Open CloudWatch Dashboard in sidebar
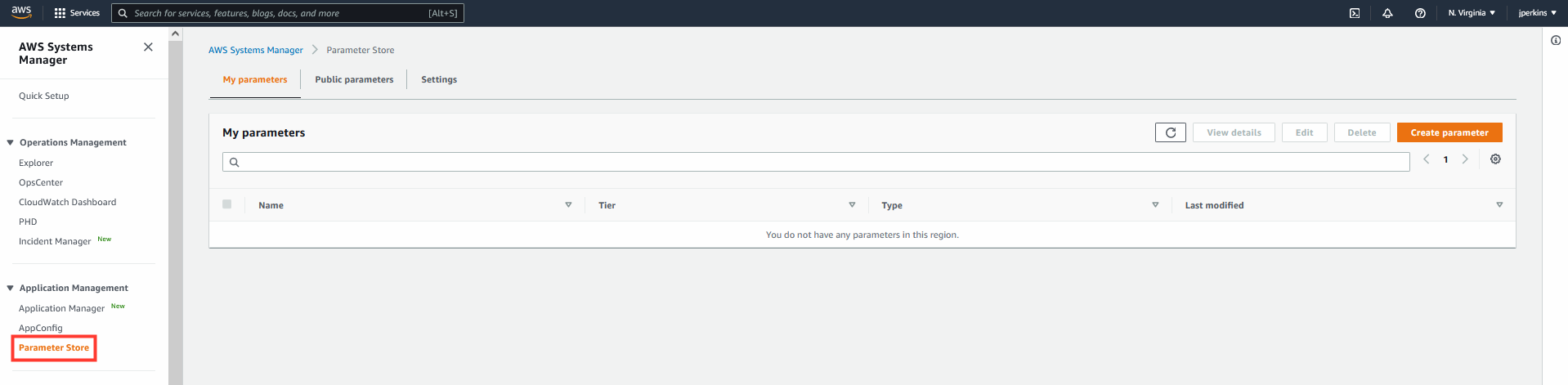 [x=67, y=202]
